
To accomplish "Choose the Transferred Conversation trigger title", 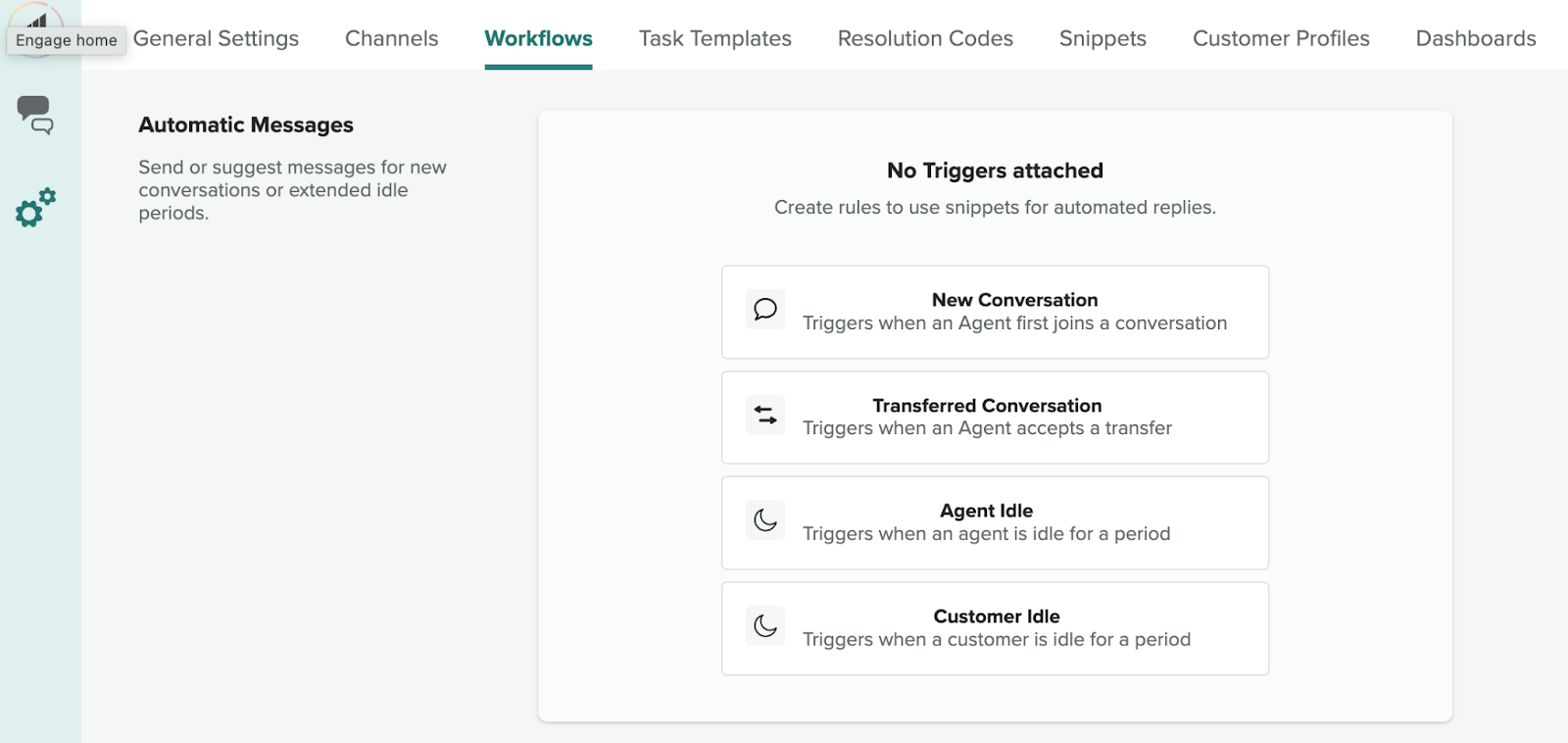I will [987, 406].
